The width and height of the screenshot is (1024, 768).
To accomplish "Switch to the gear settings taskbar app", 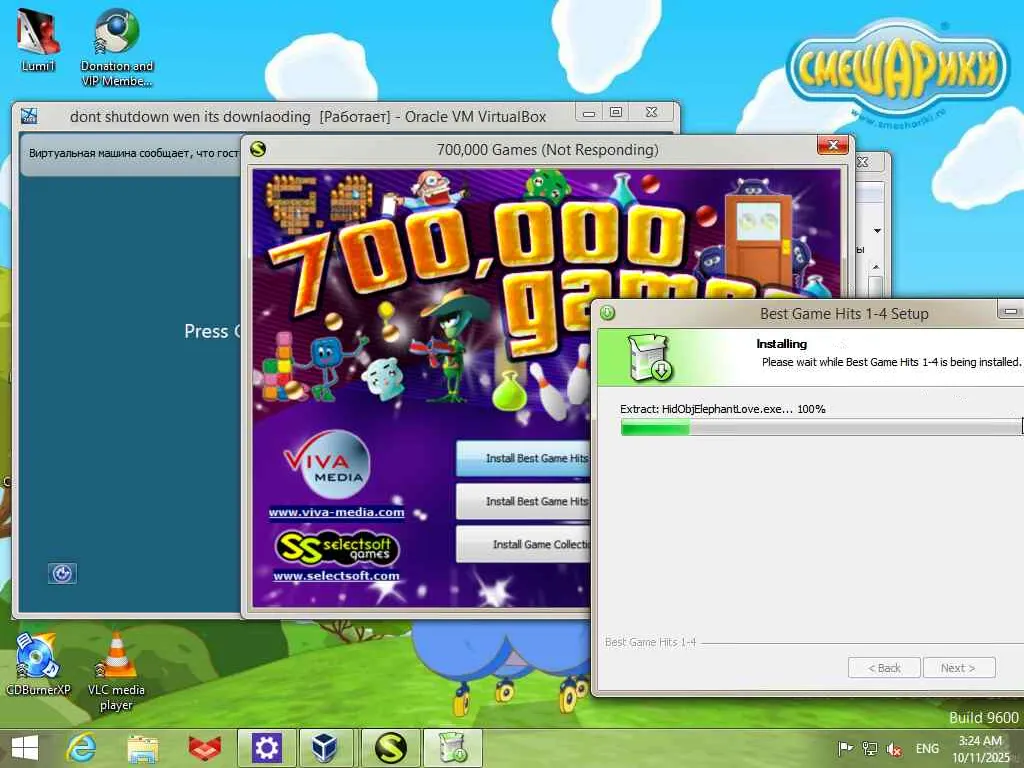I will pos(266,748).
